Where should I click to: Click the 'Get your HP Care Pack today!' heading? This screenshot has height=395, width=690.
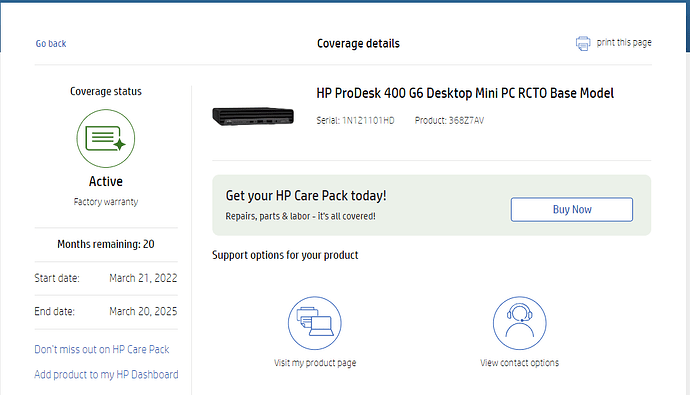[306, 196]
